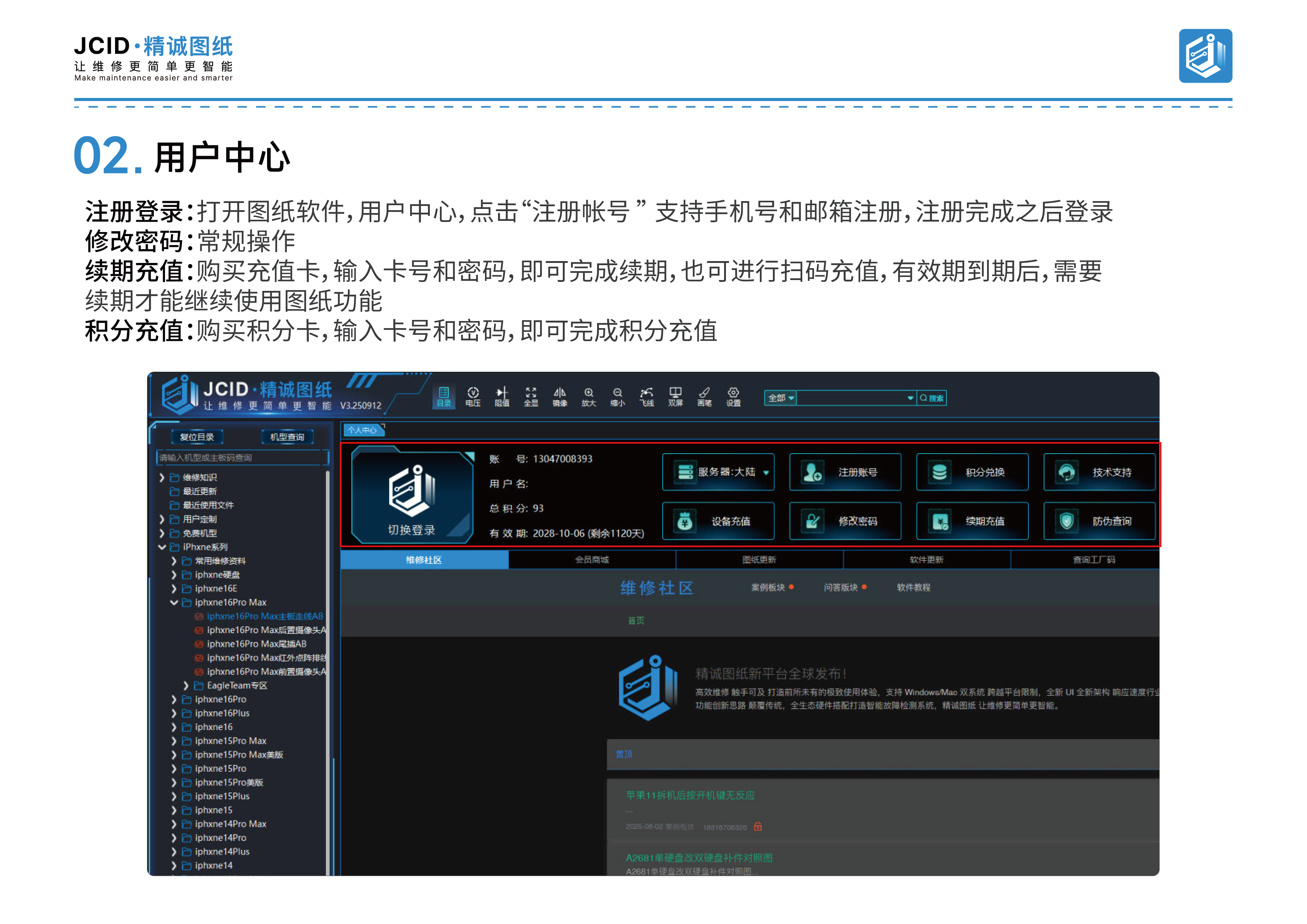Open post A2681单硬盘改双硬盘补件对照图
Screen dimensions: 1307x924
click(x=699, y=857)
